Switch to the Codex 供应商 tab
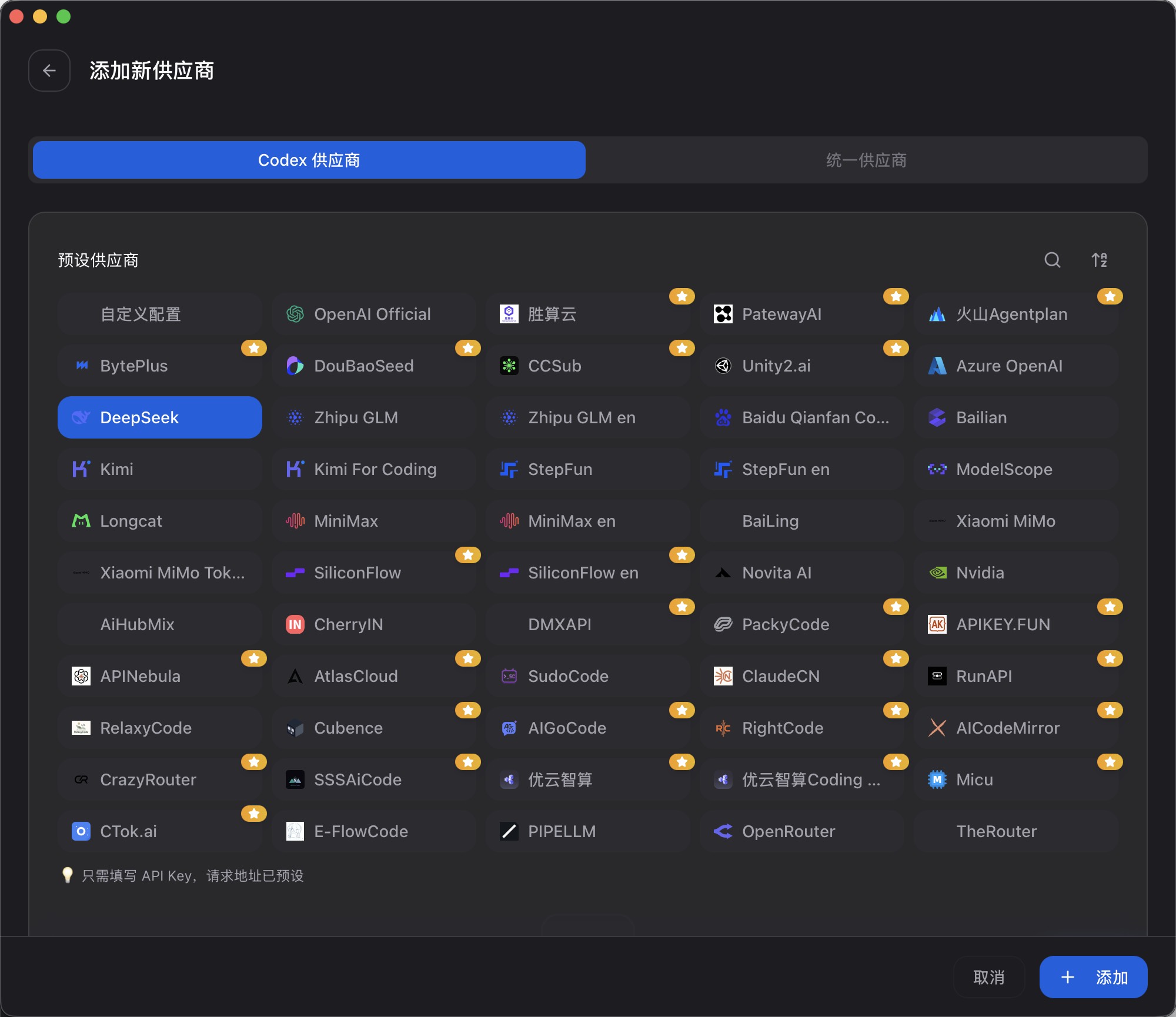 click(x=309, y=160)
